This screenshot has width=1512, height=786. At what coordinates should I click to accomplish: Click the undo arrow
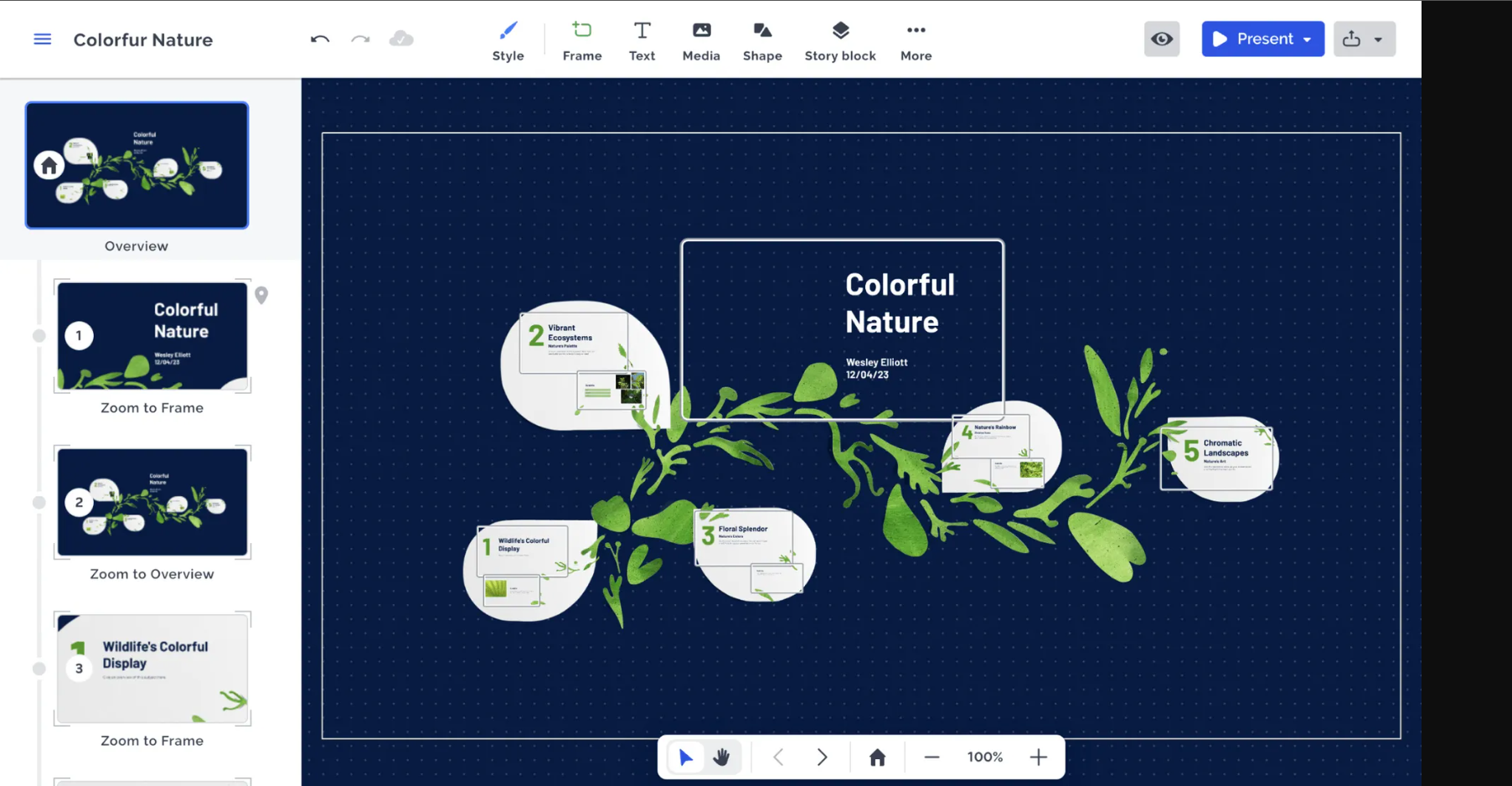(x=319, y=39)
